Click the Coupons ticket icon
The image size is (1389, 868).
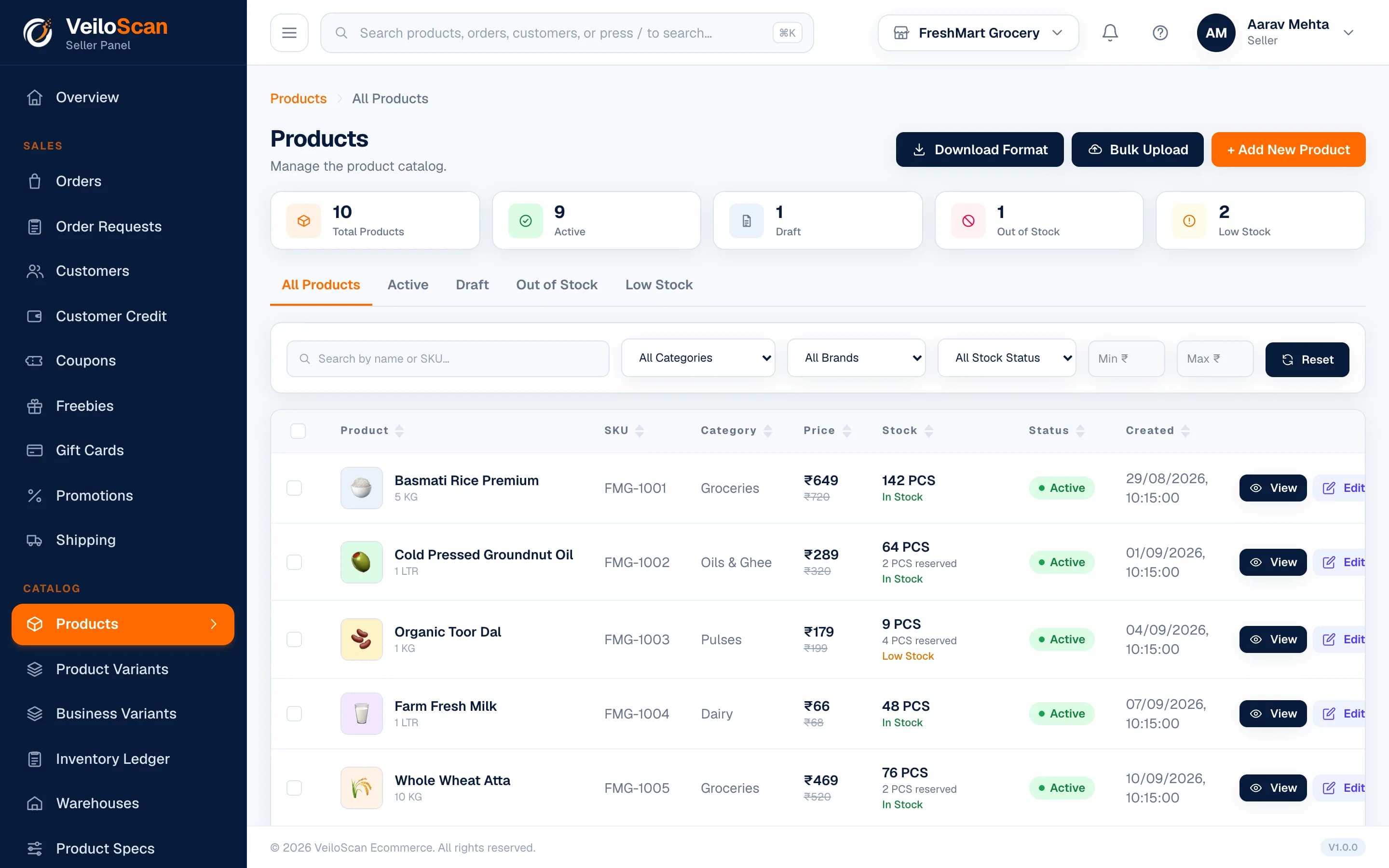[x=34, y=361]
